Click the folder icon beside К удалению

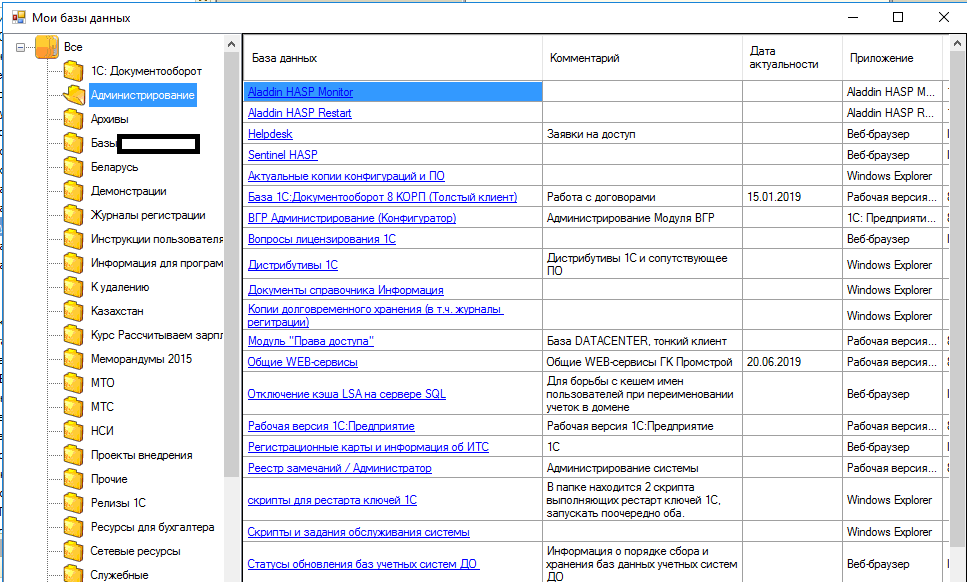point(73,287)
